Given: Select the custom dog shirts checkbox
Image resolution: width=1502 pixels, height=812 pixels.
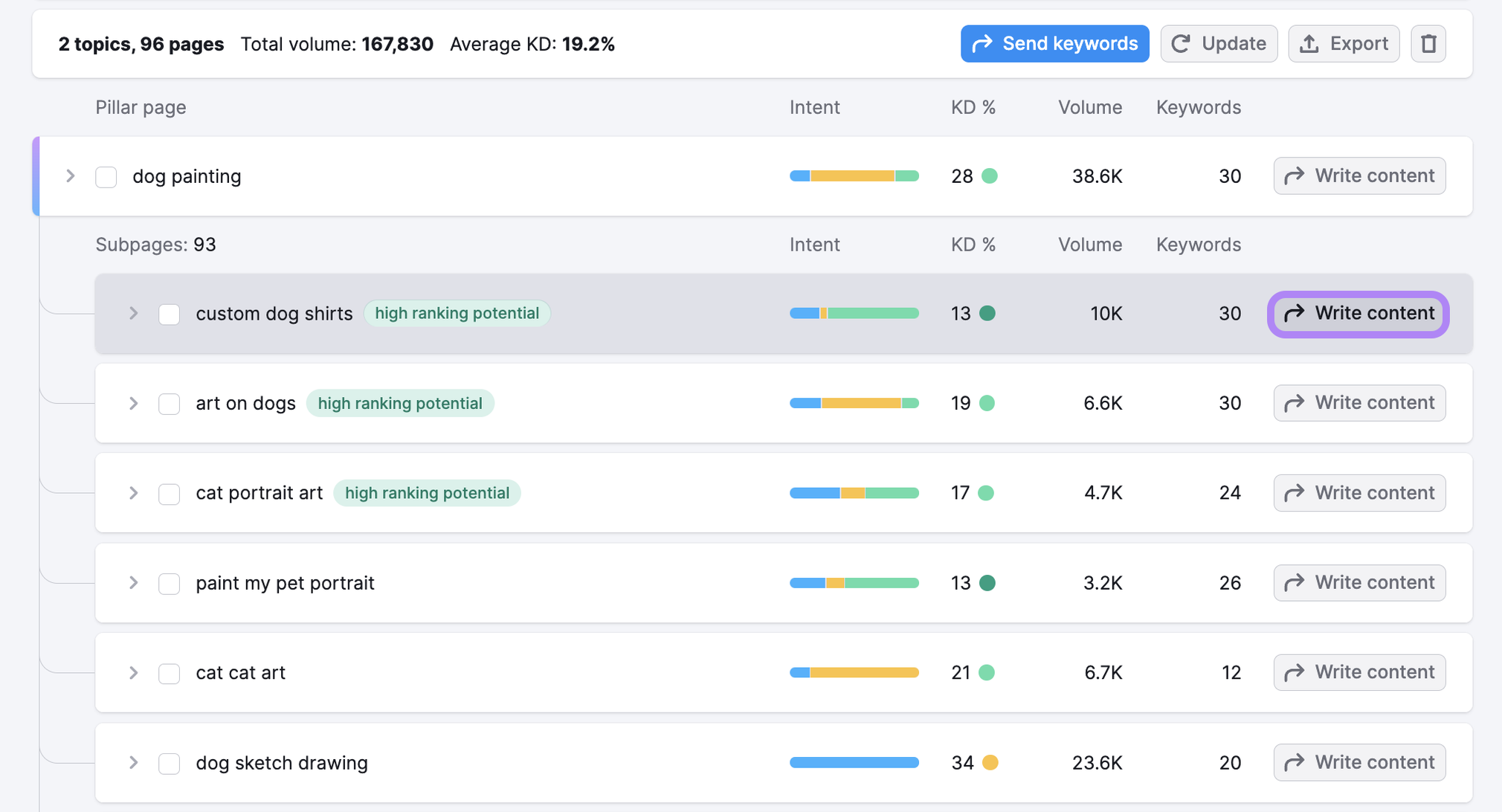Looking at the screenshot, I should pos(170,315).
